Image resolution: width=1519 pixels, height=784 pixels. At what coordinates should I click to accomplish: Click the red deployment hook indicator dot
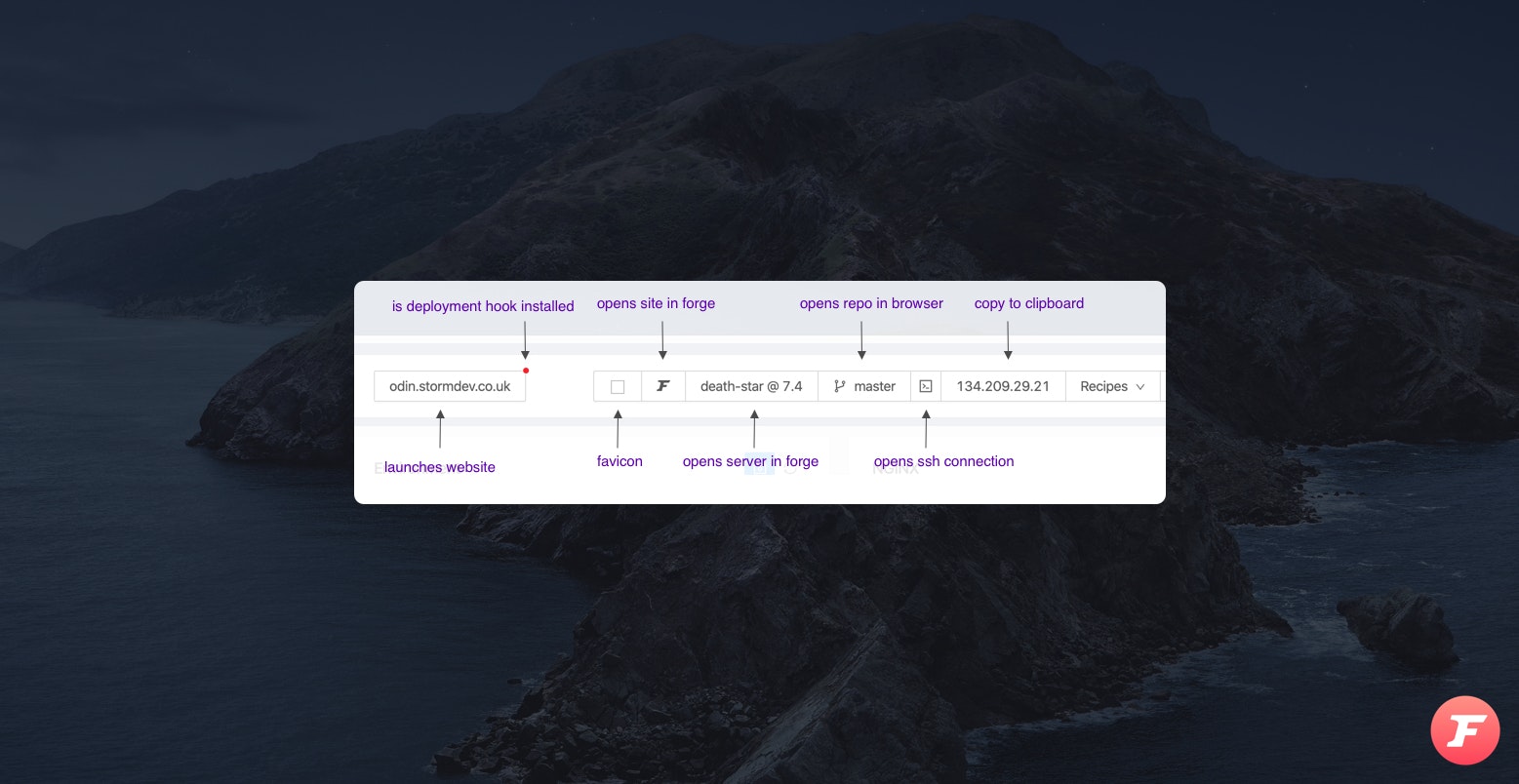click(x=526, y=371)
